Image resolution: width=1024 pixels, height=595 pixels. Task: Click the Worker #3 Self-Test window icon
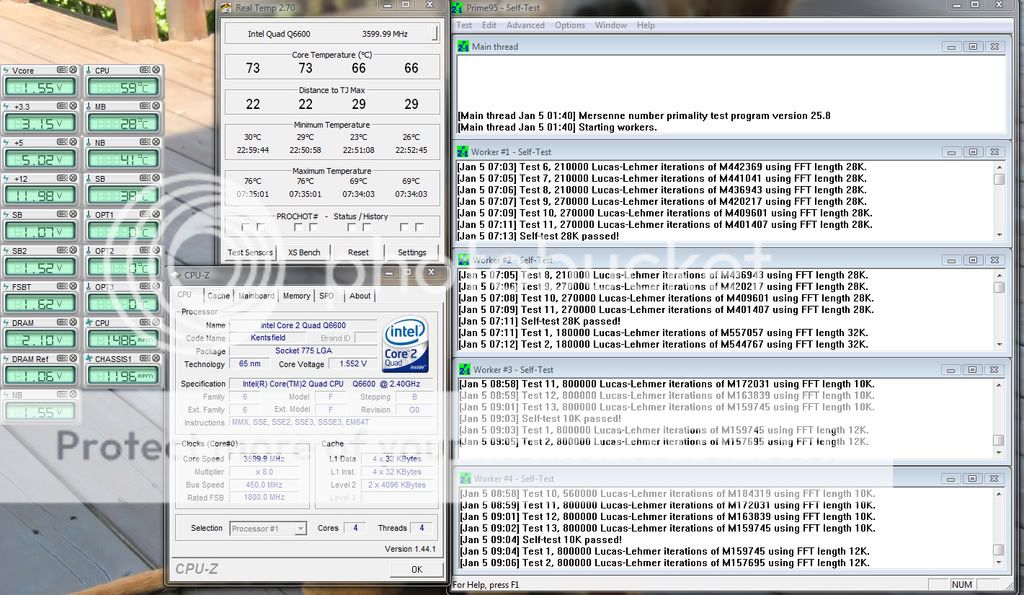tap(464, 370)
